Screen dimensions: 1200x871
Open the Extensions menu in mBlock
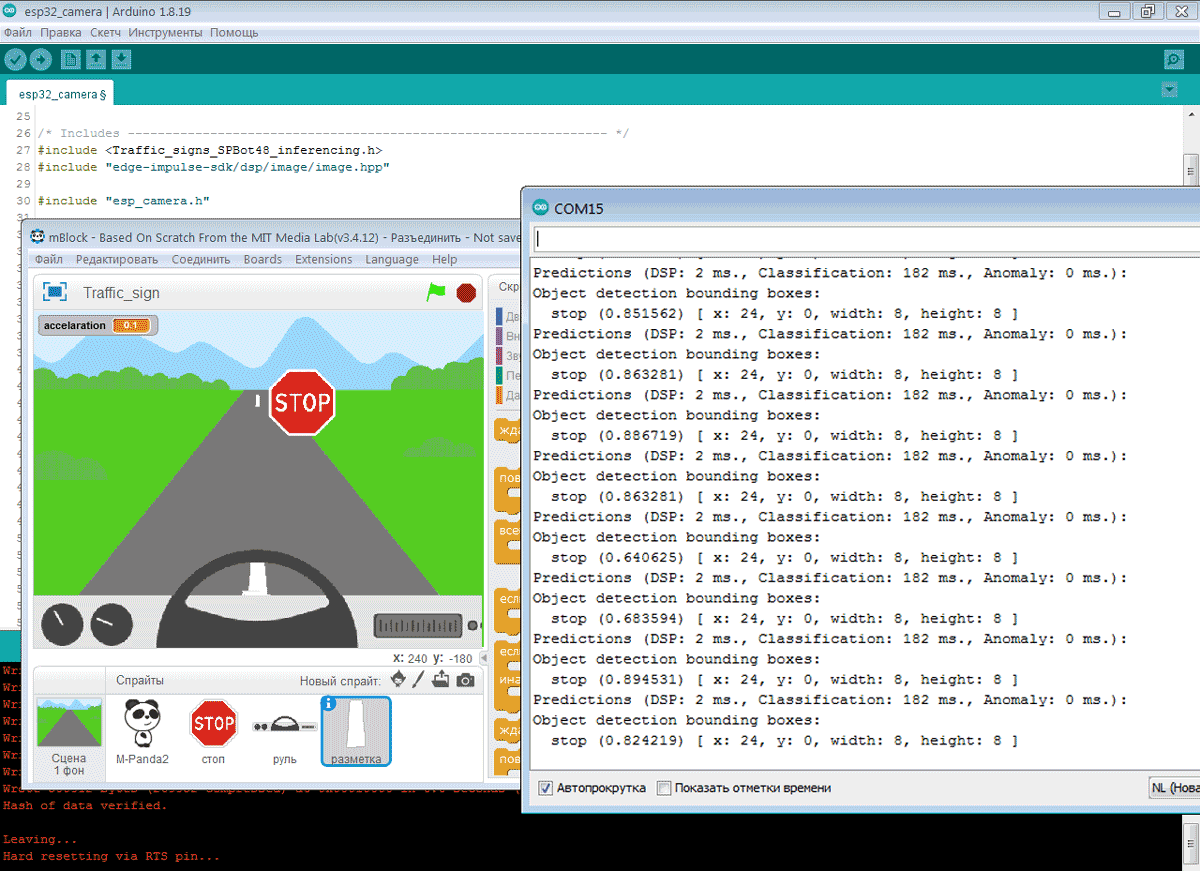coord(324,259)
